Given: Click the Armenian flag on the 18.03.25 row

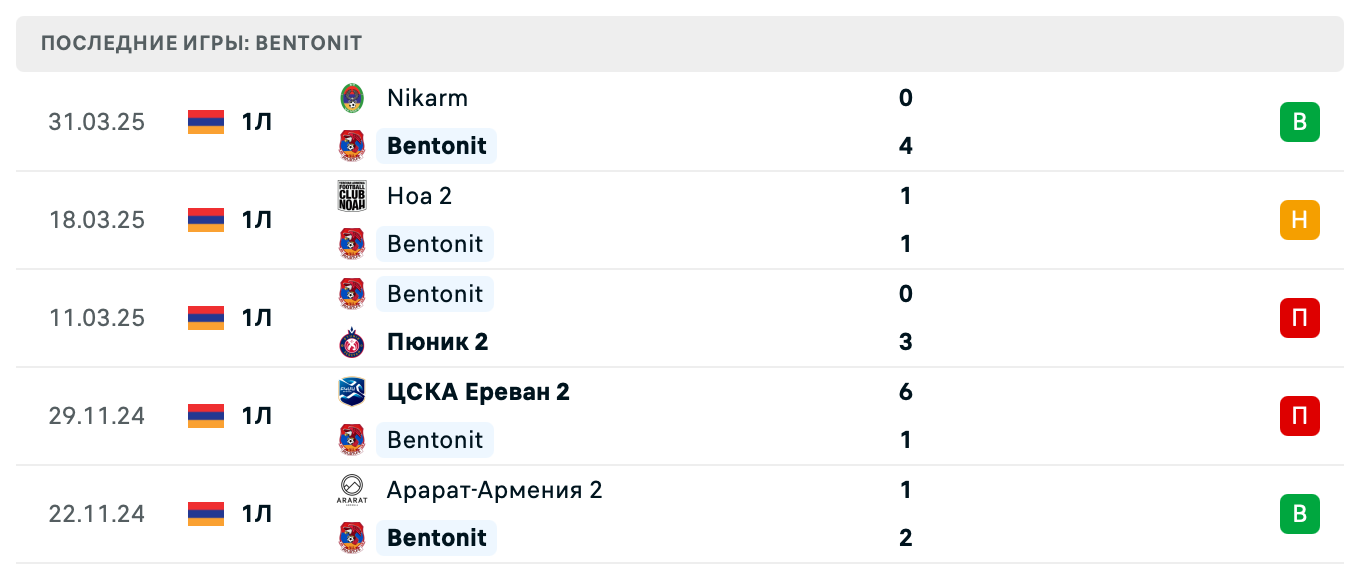Looking at the screenshot, I should coord(206,220).
